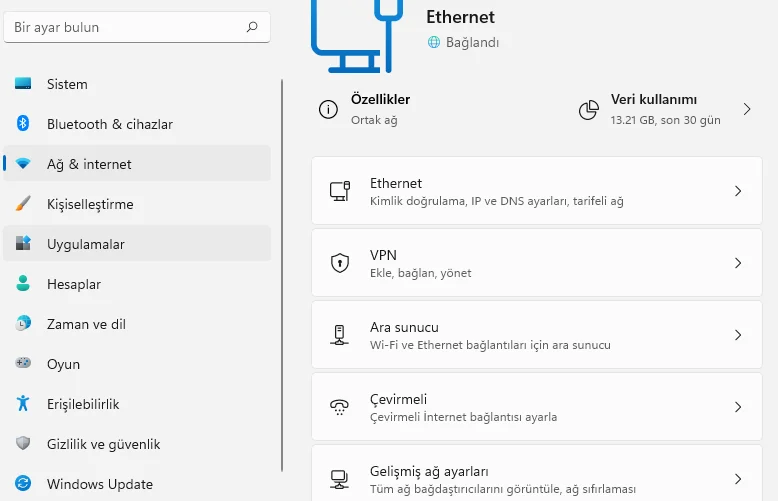
Task: Click the Ethernet page heading
Action: coord(460,17)
